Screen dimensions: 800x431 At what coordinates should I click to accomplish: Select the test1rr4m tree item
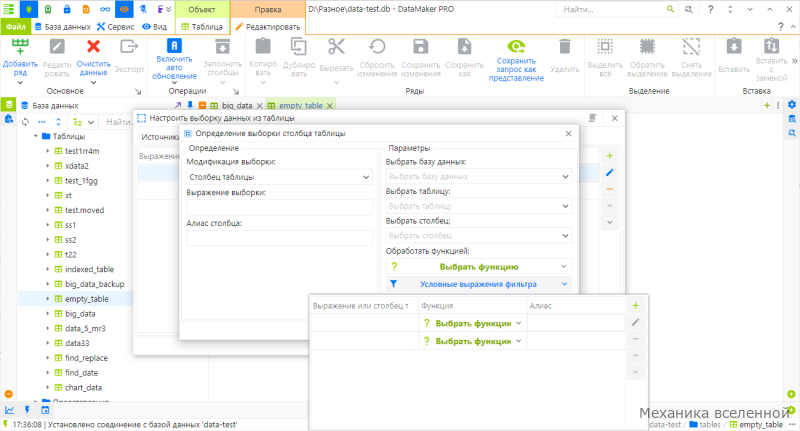point(82,151)
